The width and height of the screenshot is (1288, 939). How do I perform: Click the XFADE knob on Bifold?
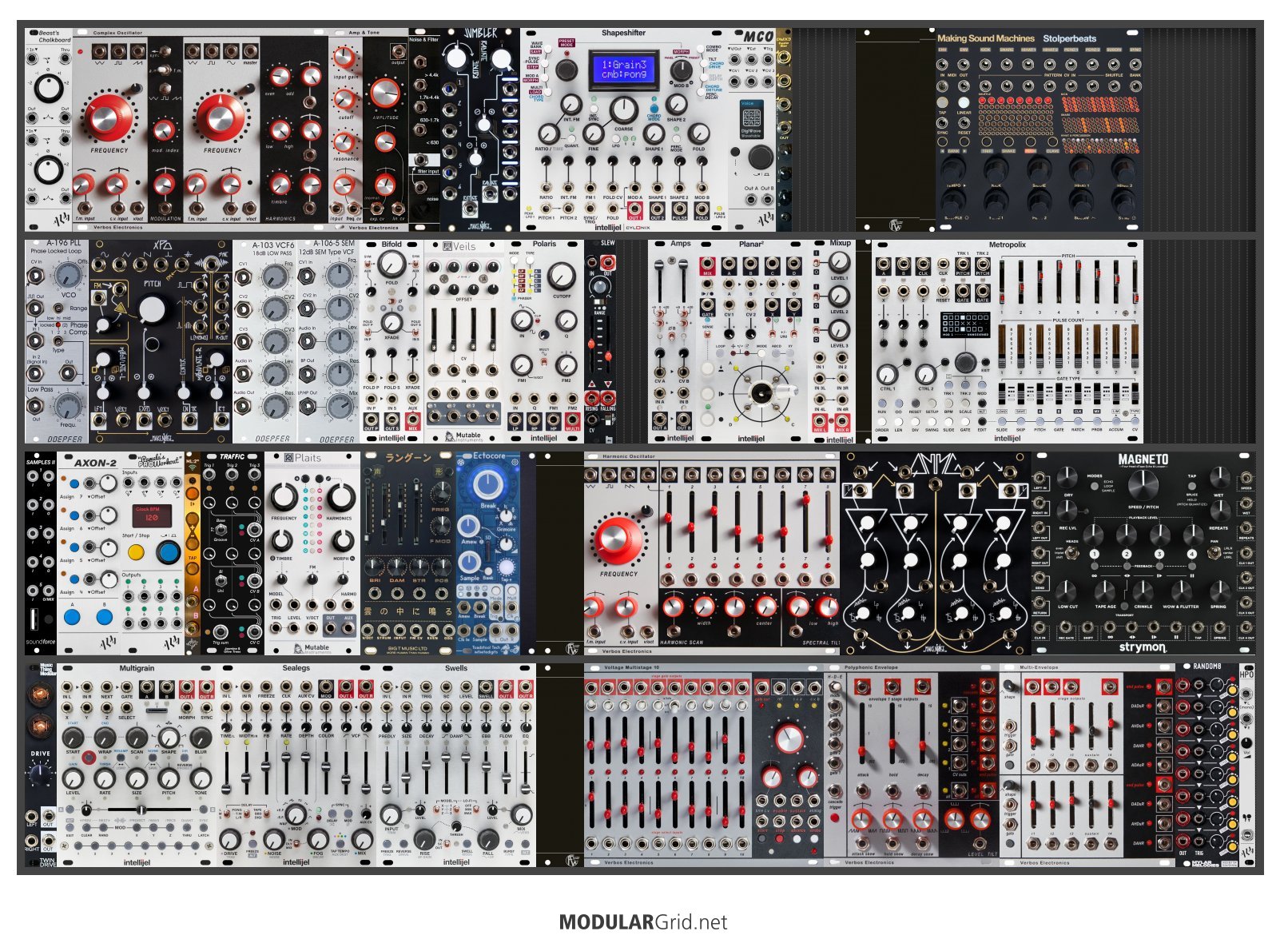(392, 323)
